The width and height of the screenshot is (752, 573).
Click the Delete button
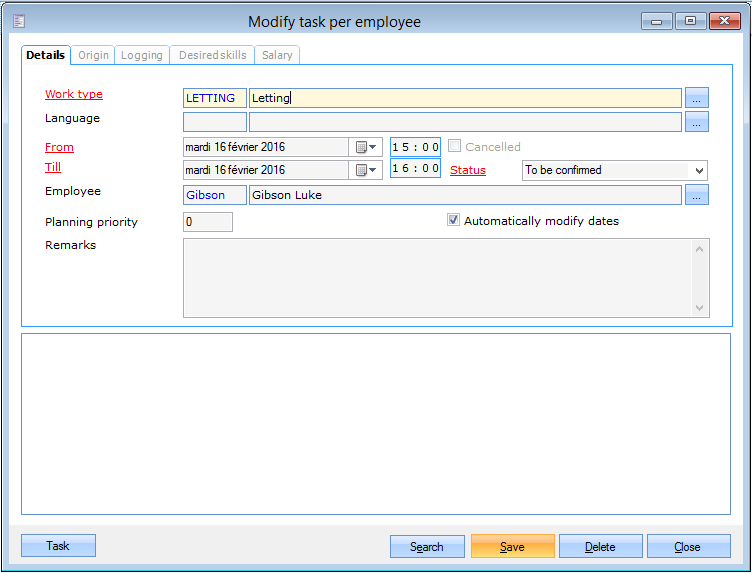point(600,547)
